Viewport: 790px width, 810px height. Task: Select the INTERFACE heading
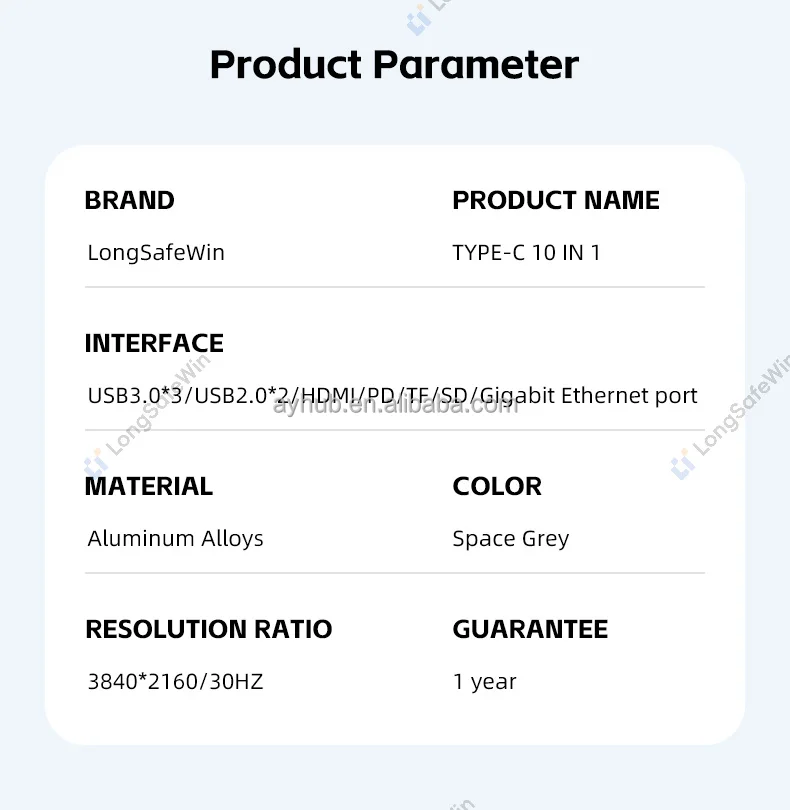point(154,344)
